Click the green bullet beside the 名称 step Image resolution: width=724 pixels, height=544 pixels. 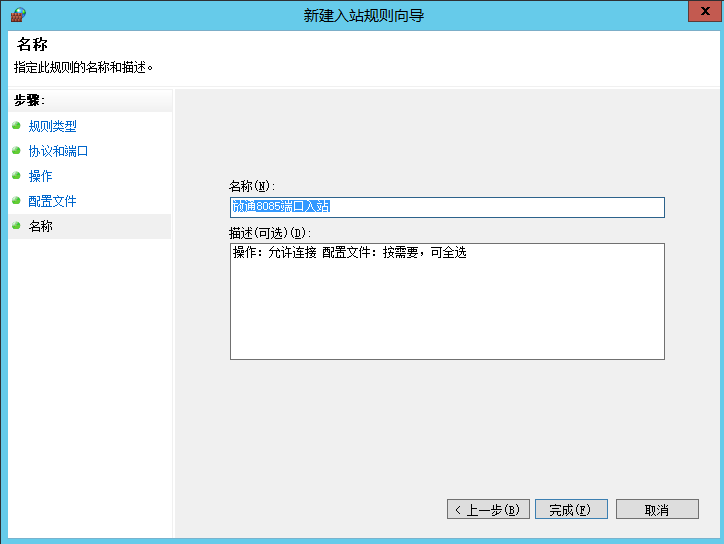pos(17,226)
